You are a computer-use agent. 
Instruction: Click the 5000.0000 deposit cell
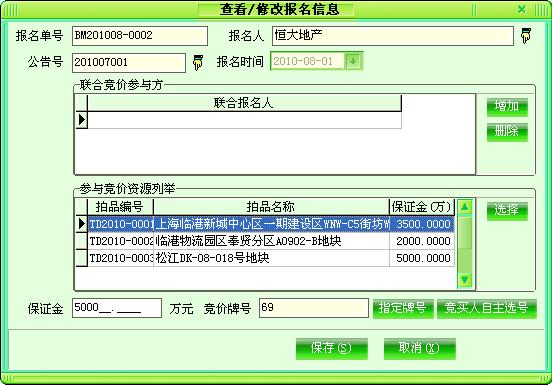coord(422,258)
